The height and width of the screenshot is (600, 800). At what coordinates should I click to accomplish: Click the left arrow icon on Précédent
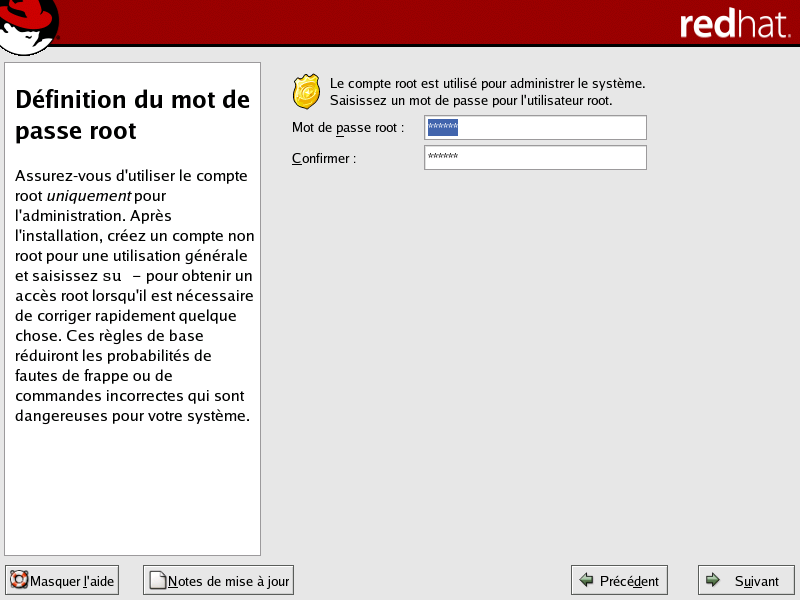tap(586, 580)
